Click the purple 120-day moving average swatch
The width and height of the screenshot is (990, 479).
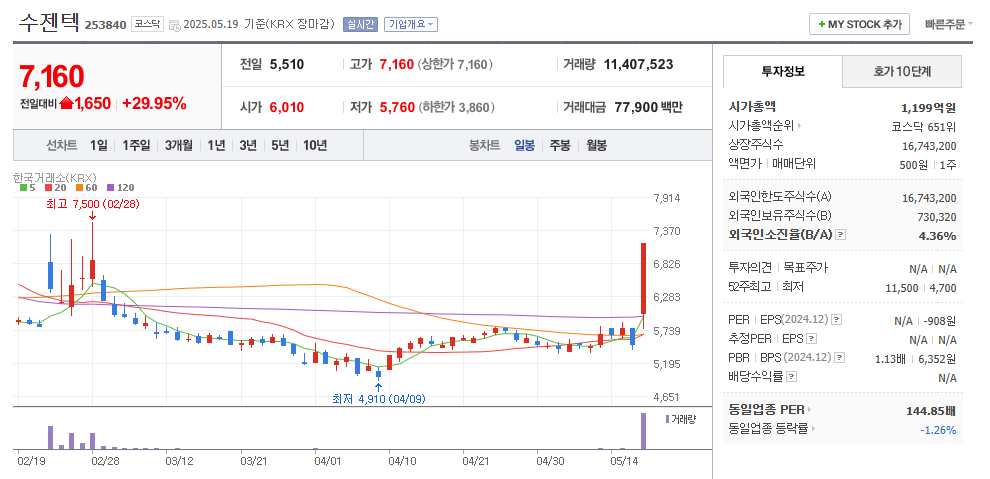[110, 187]
